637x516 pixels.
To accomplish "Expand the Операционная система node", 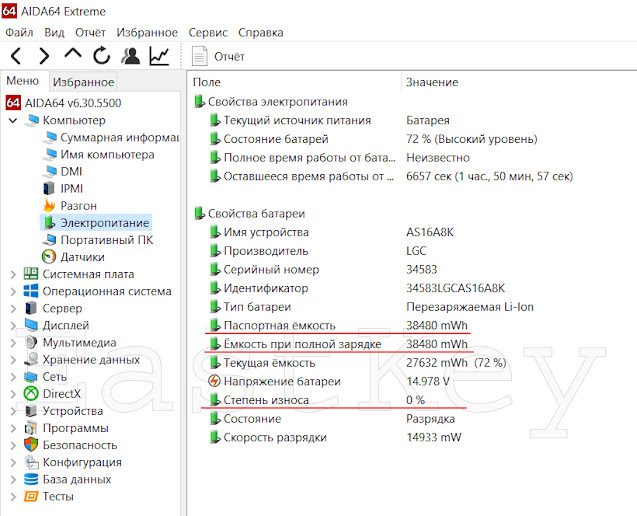I will coord(13,292).
